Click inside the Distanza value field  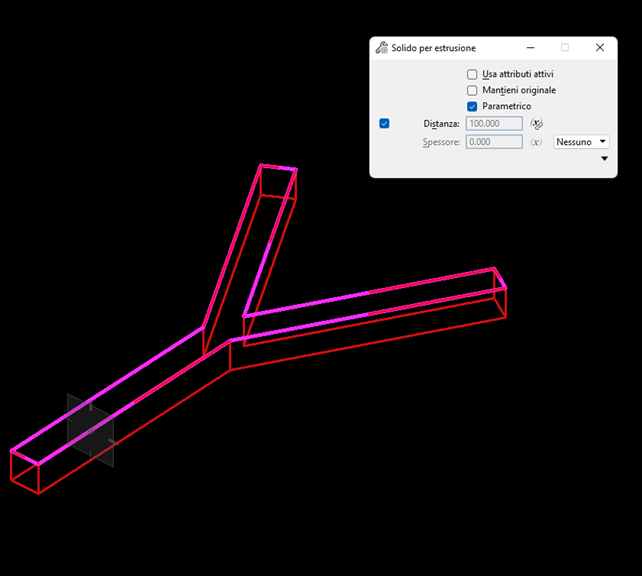(493, 124)
